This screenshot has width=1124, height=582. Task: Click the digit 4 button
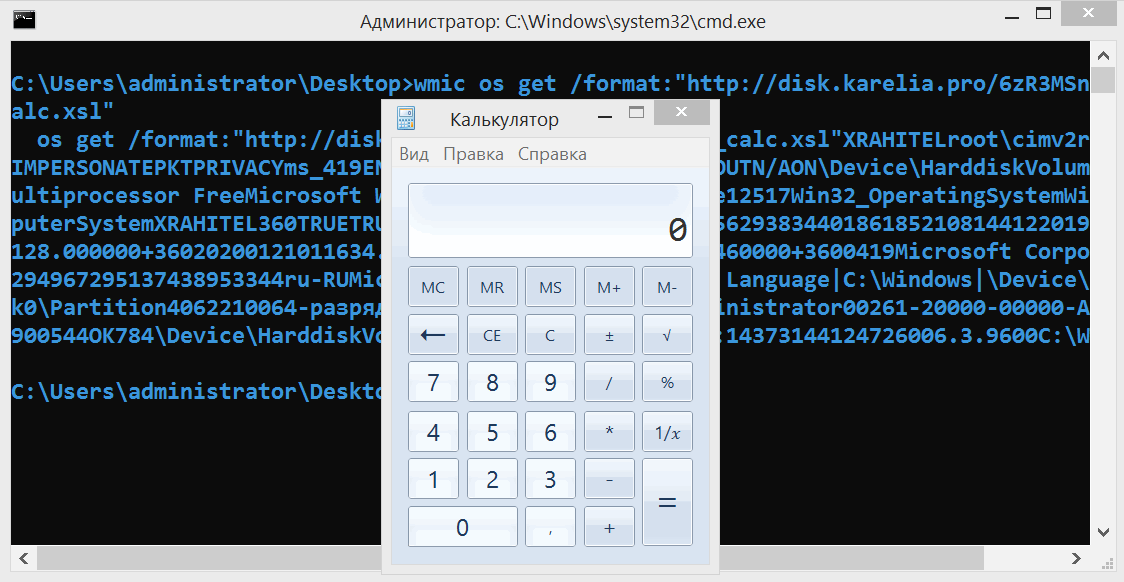[x=433, y=431]
